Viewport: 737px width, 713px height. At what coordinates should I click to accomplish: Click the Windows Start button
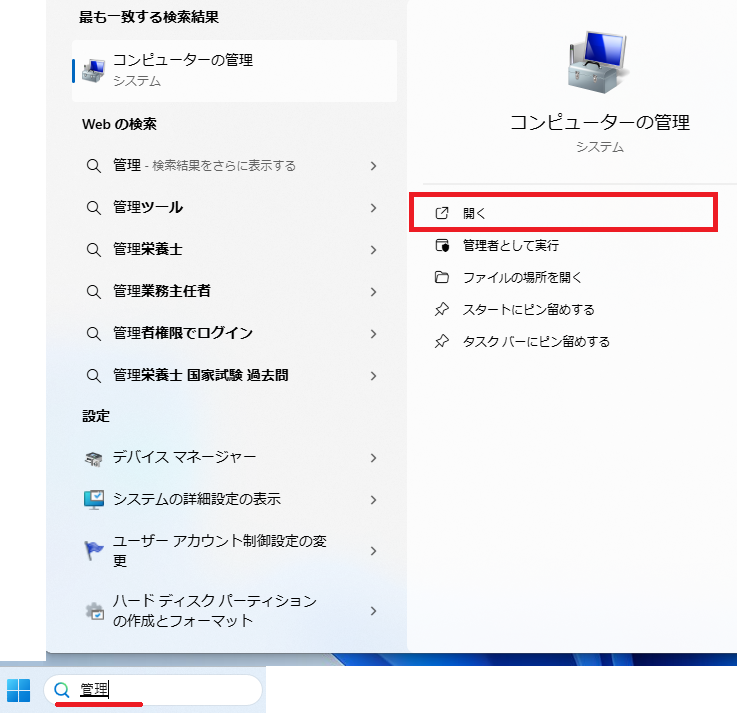click(x=18, y=690)
